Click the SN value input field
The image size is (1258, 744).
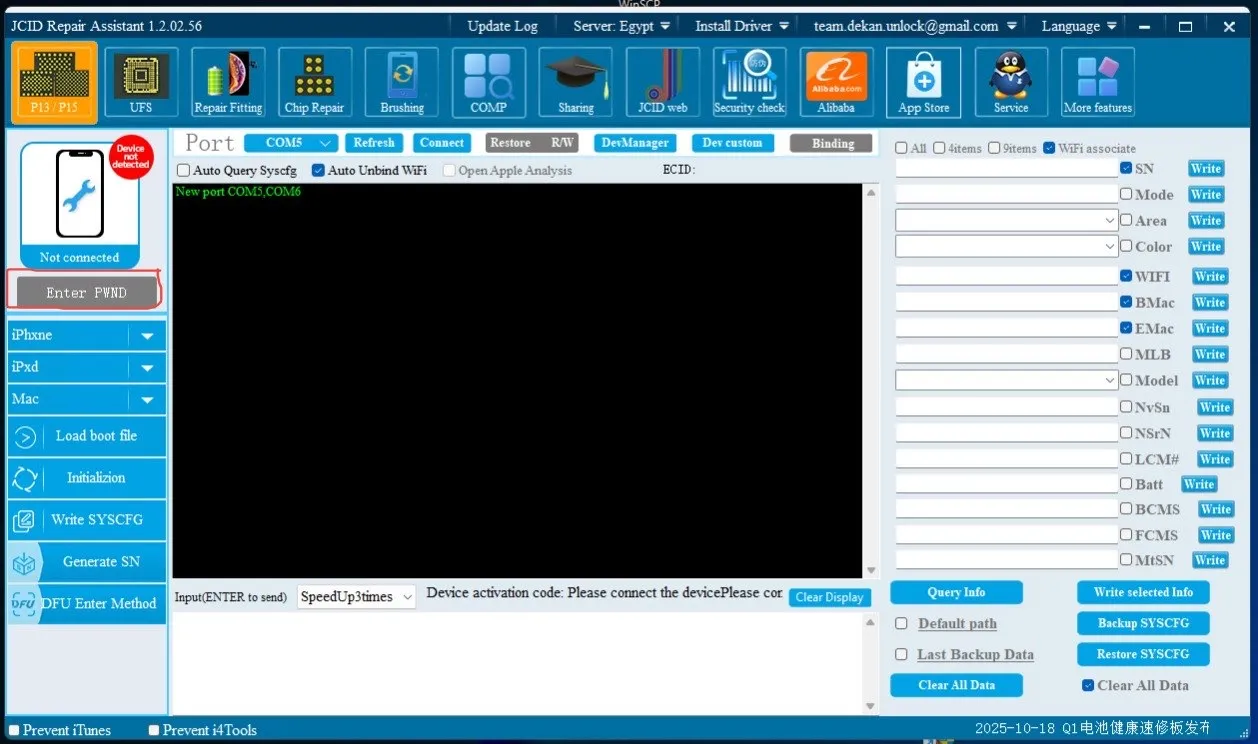[x=1006, y=169]
